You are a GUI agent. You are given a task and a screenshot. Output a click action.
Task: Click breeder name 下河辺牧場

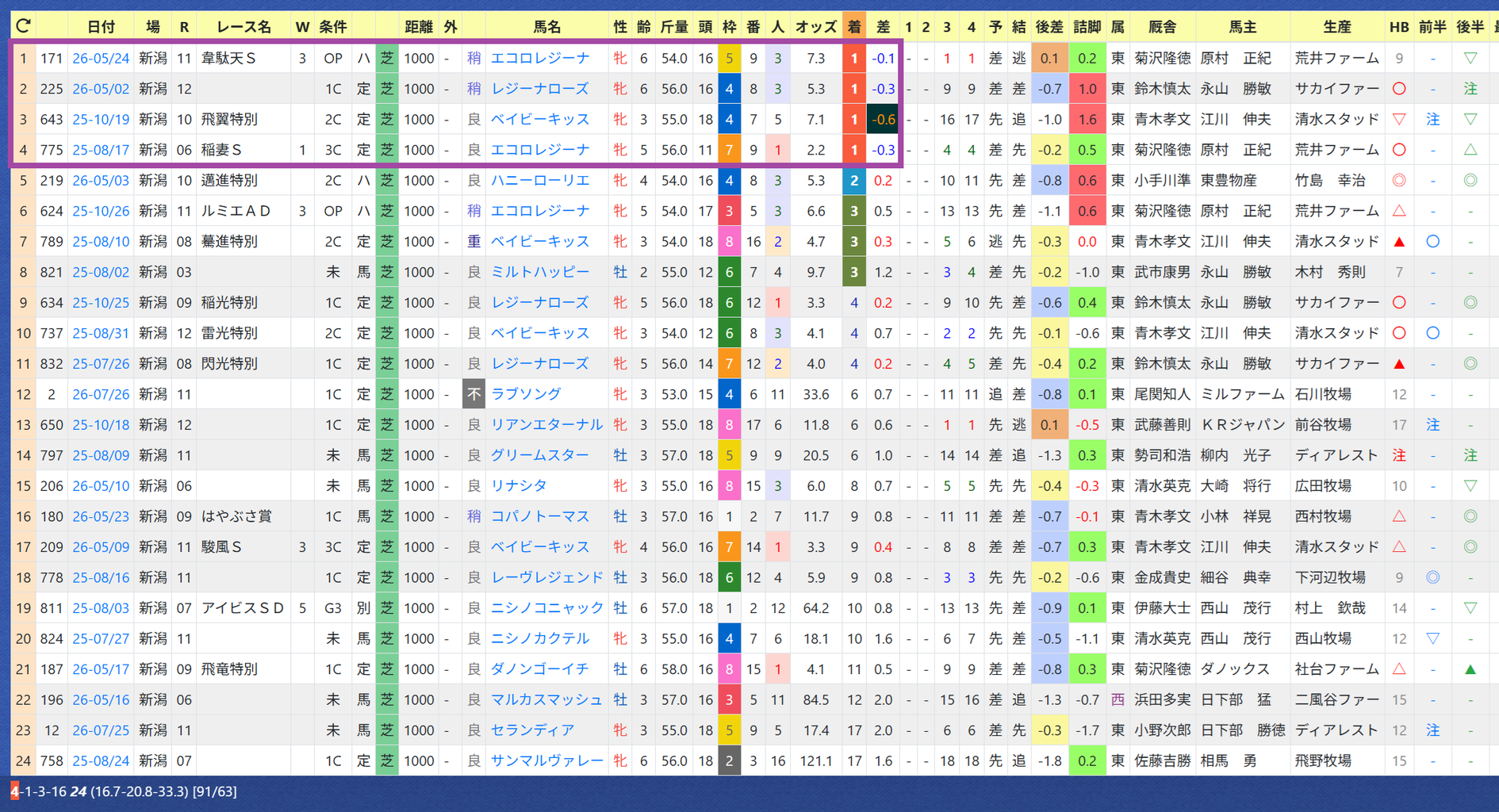[1331, 577]
